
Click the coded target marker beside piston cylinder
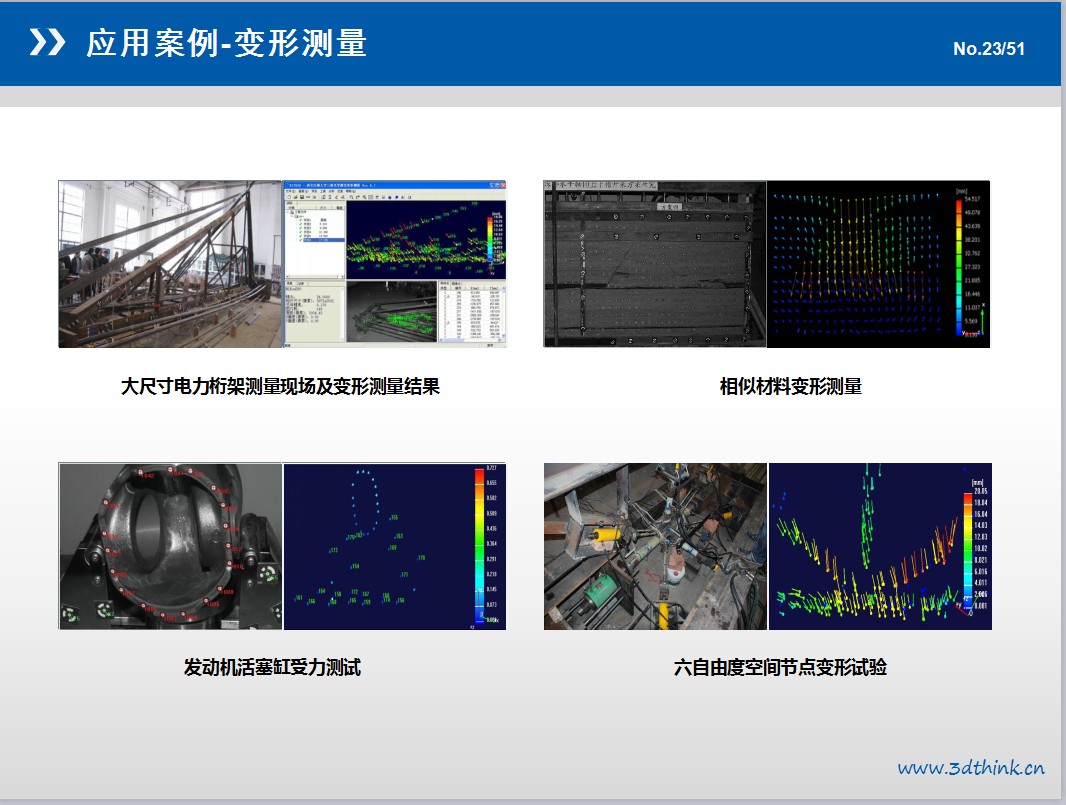268,573
